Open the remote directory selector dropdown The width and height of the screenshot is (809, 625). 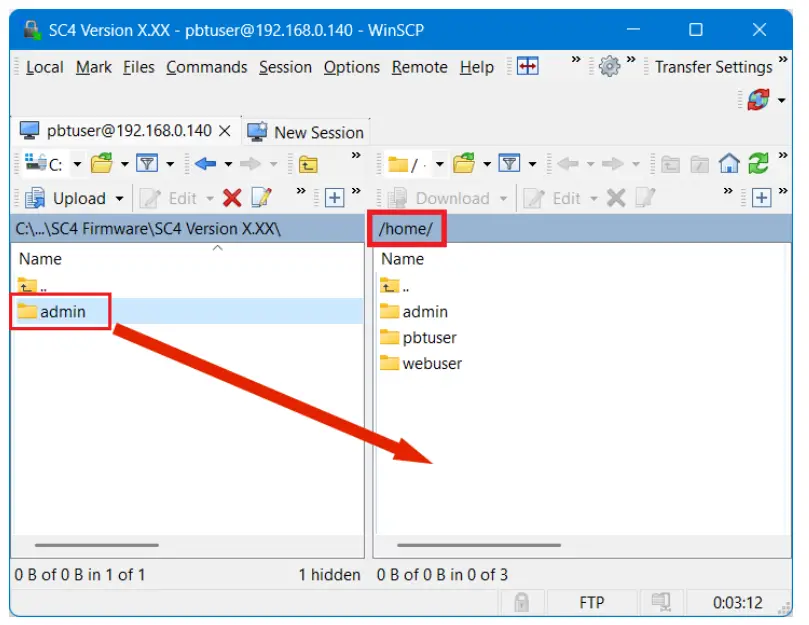tap(439, 164)
